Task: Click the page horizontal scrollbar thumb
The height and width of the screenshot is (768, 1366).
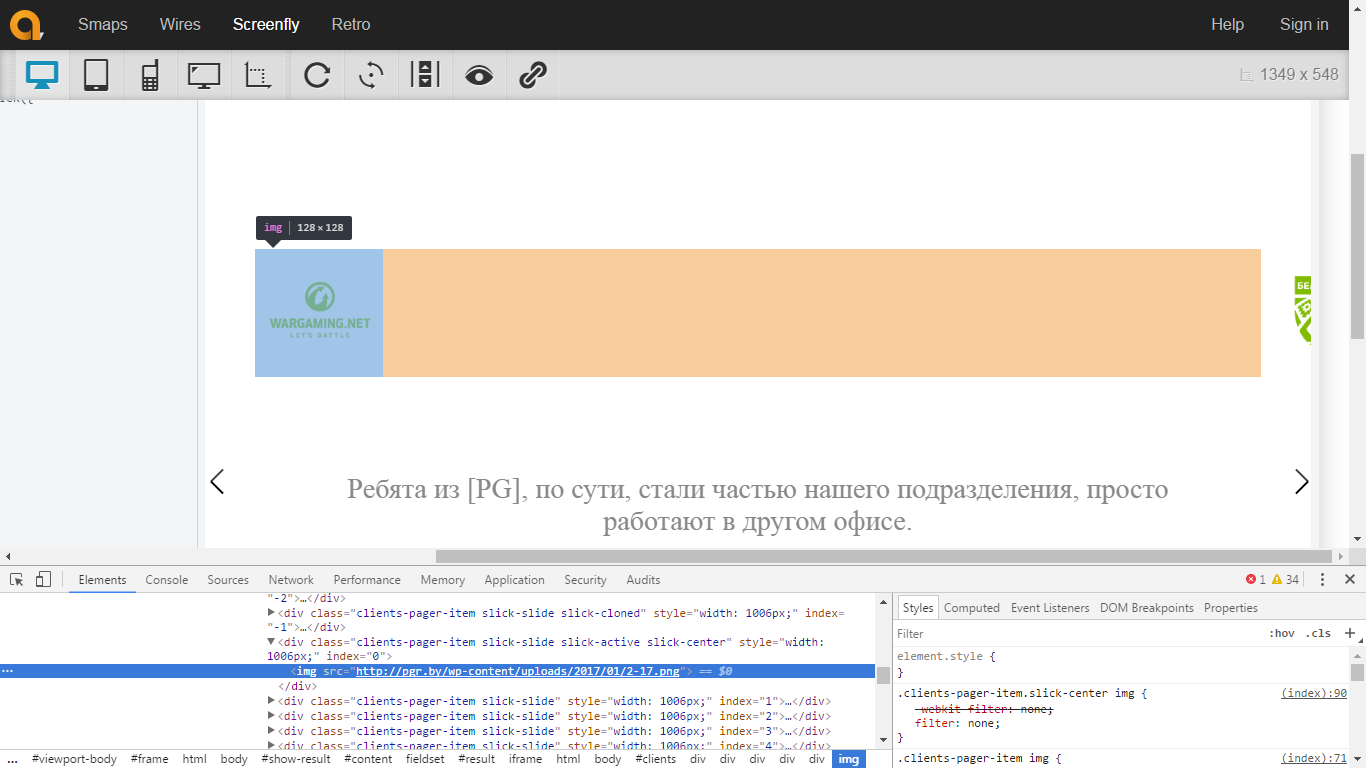Action: click(x=884, y=556)
